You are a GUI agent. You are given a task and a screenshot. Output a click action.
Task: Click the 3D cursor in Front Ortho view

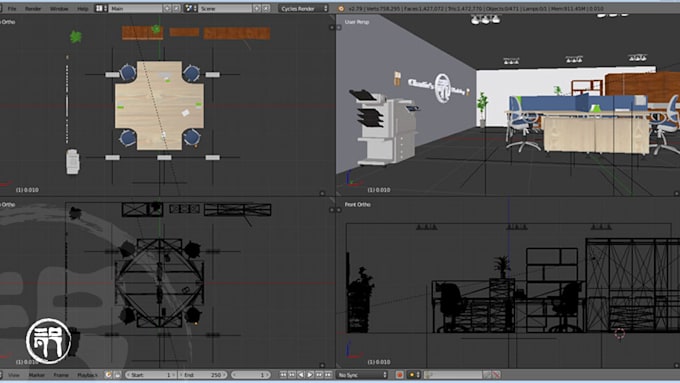[x=620, y=333]
